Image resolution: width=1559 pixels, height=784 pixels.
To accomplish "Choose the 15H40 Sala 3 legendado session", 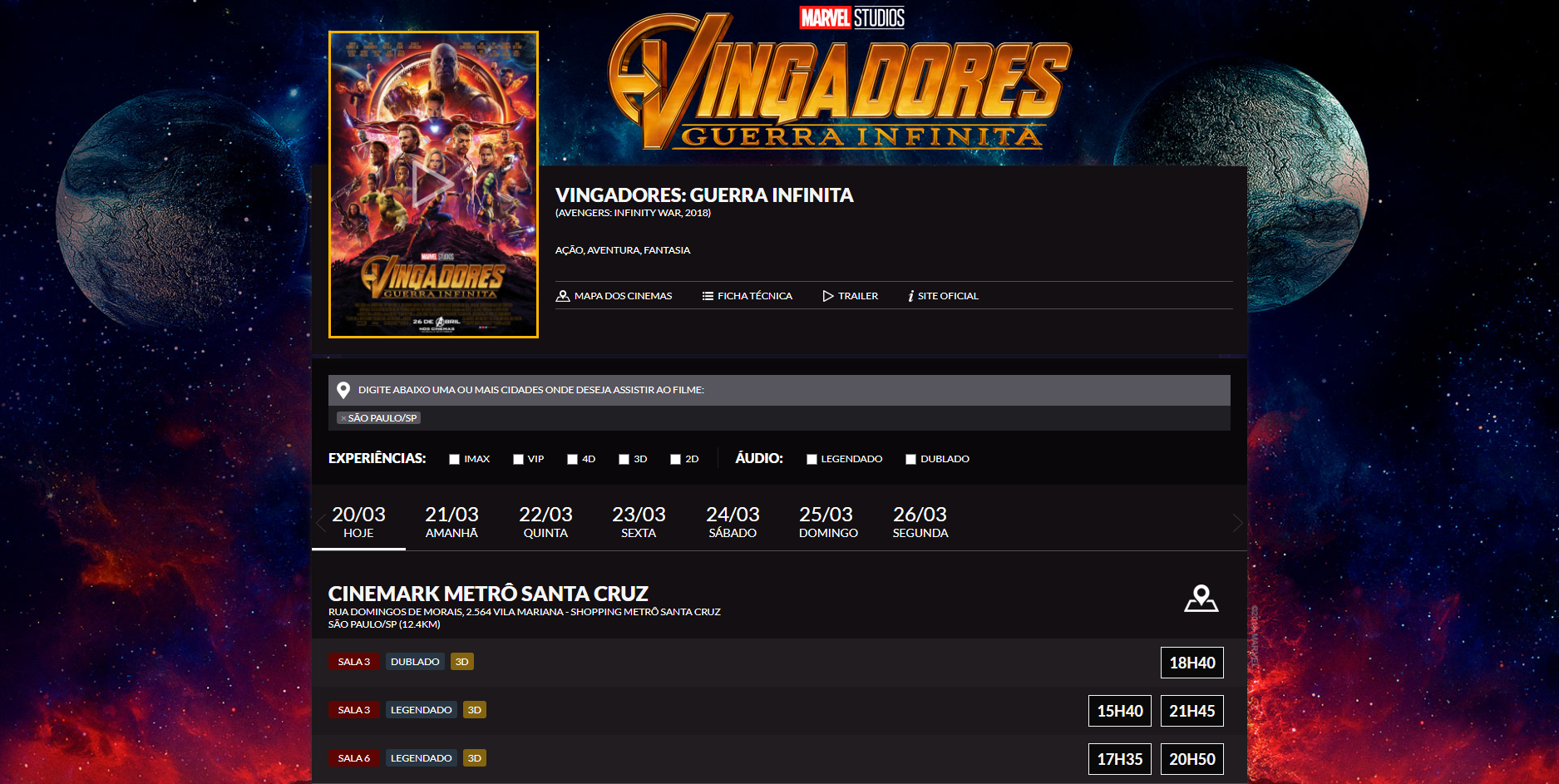I will 1119,711.
